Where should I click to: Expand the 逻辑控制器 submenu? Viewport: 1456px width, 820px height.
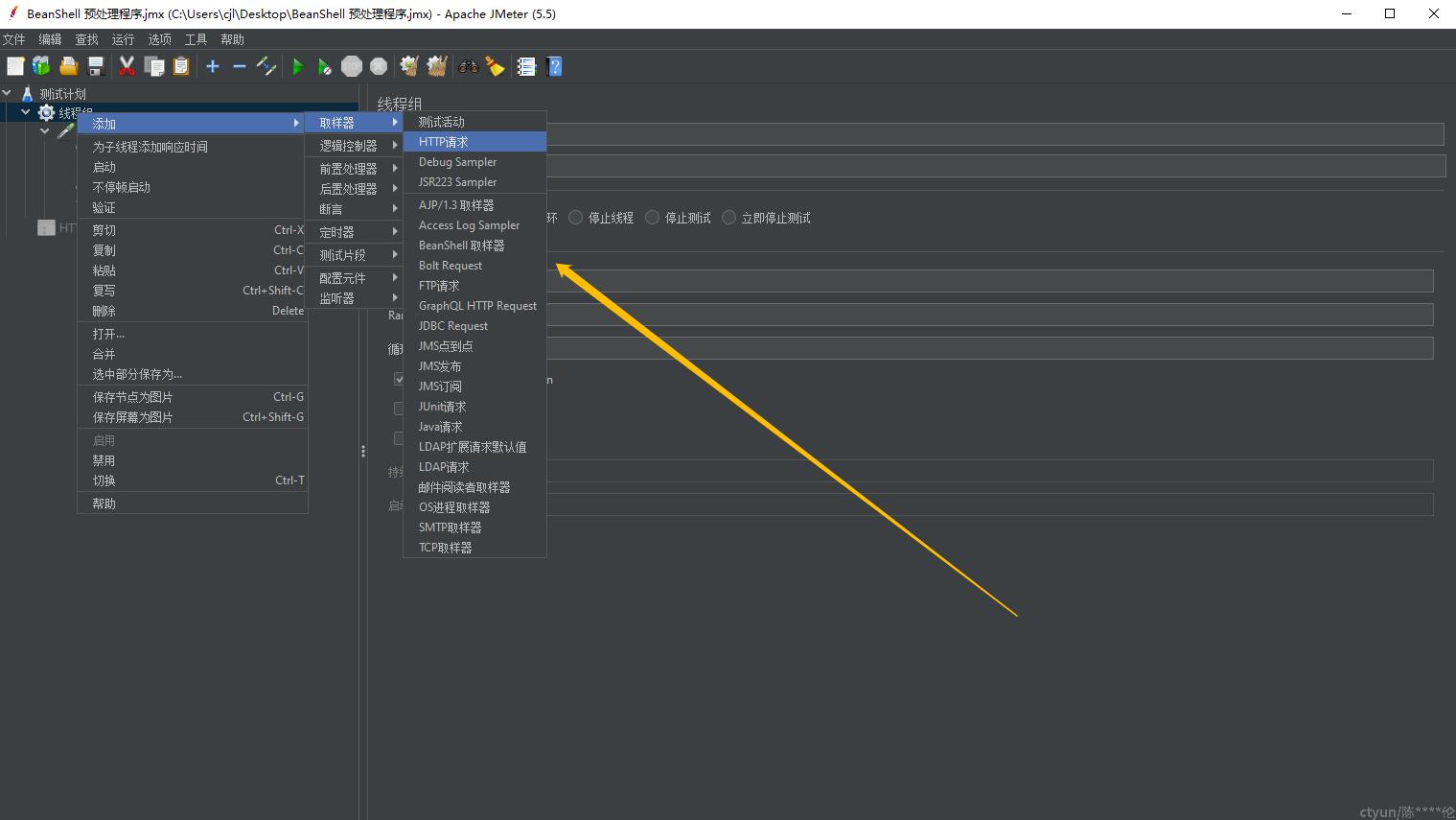pos(354,146)
